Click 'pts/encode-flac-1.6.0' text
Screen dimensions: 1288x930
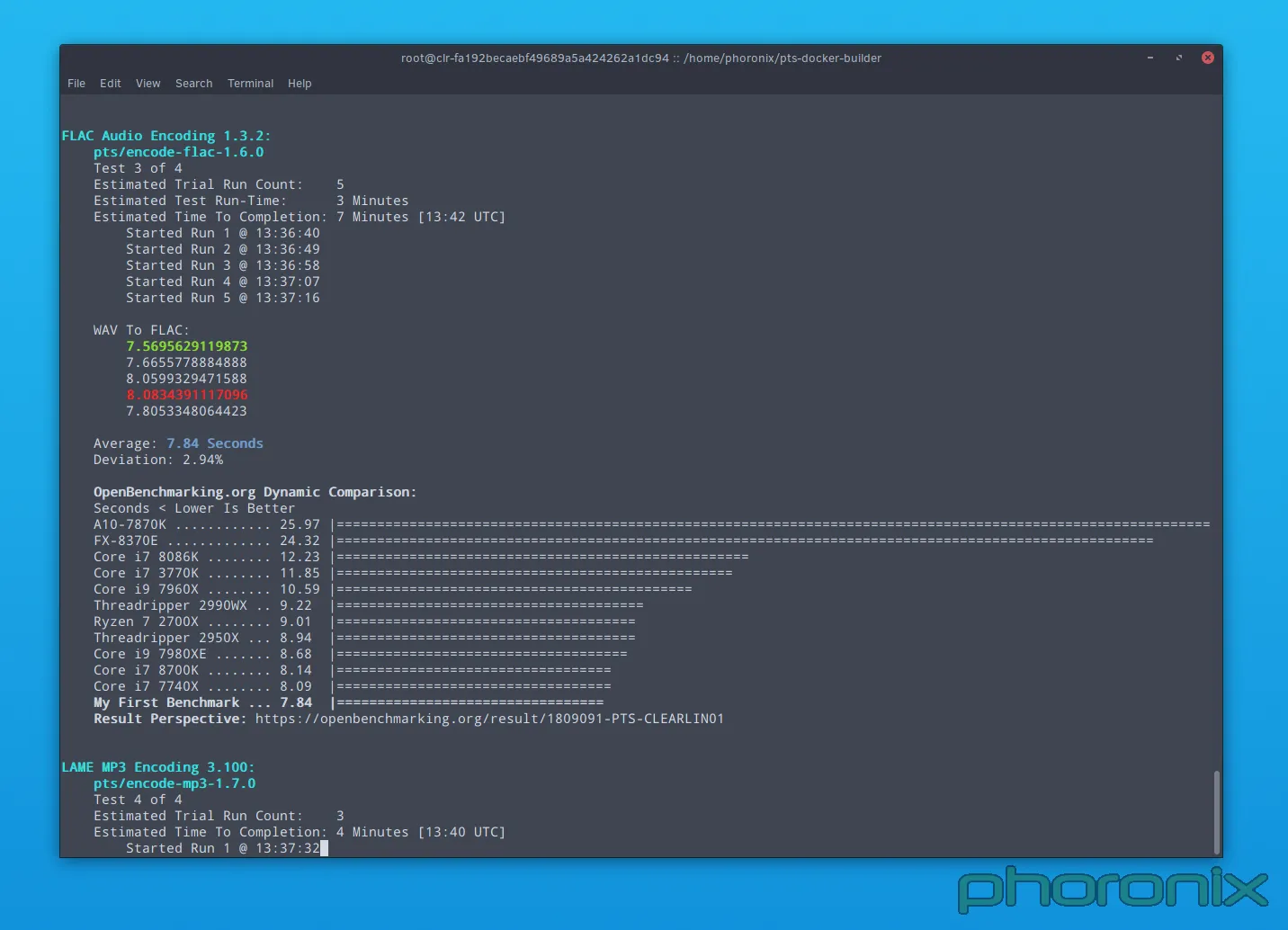[179, 152]
